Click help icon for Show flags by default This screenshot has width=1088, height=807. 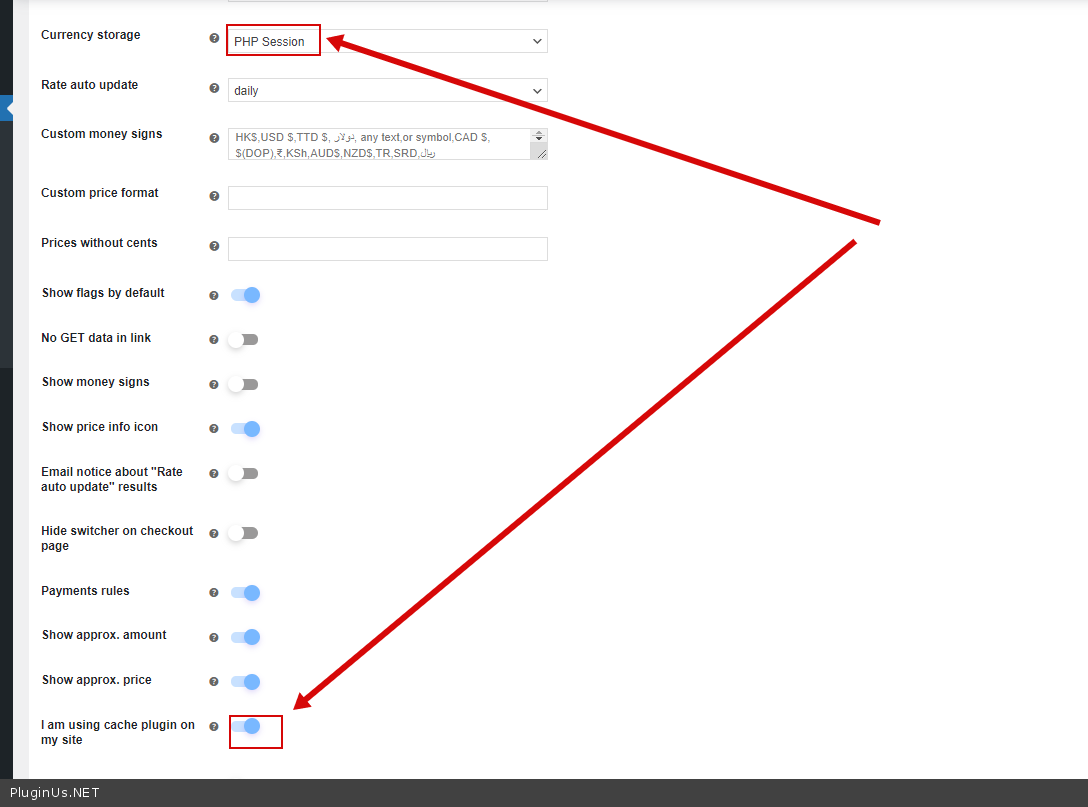pos(214,296)
